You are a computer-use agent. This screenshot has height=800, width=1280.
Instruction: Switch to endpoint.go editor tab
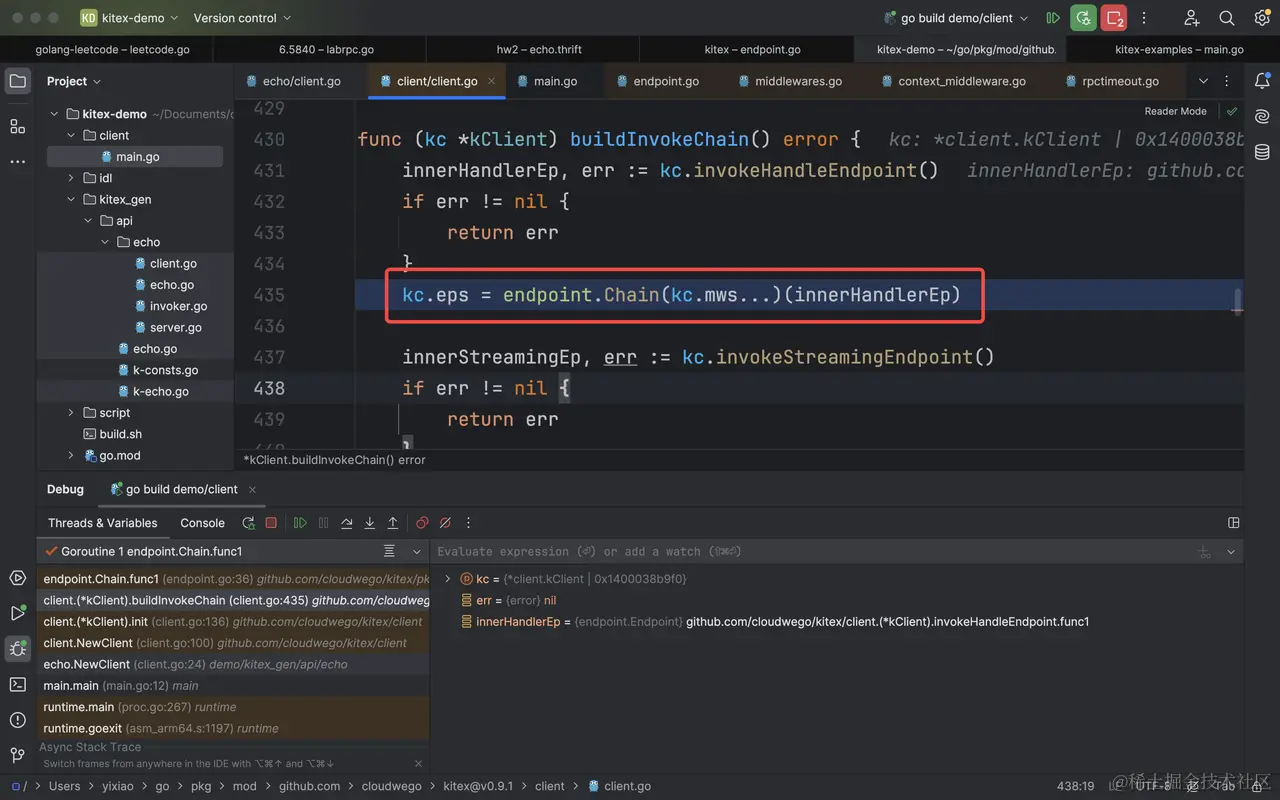coord(658,81)
